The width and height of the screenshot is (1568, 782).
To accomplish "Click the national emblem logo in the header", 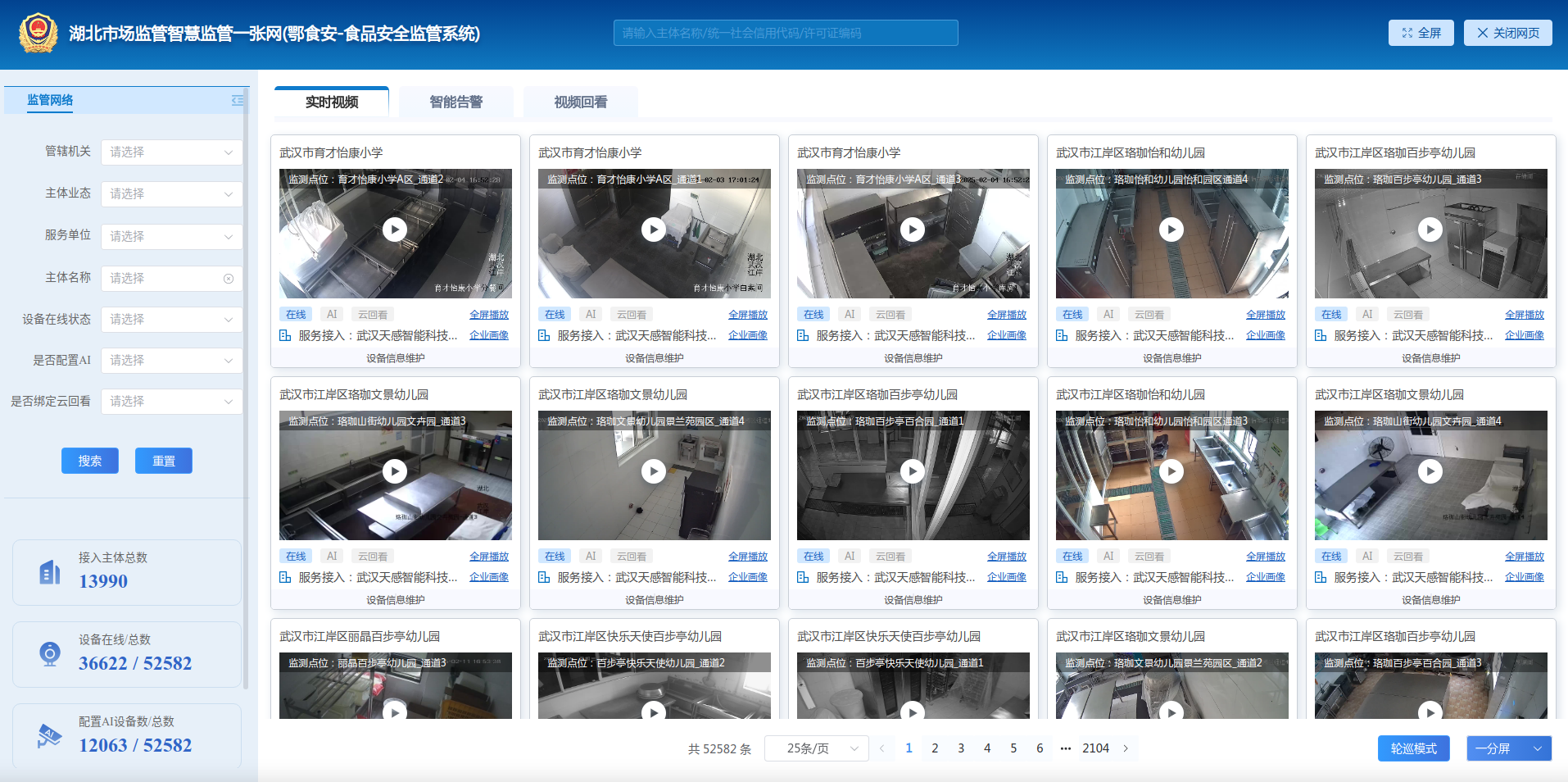I will point(39,33).
